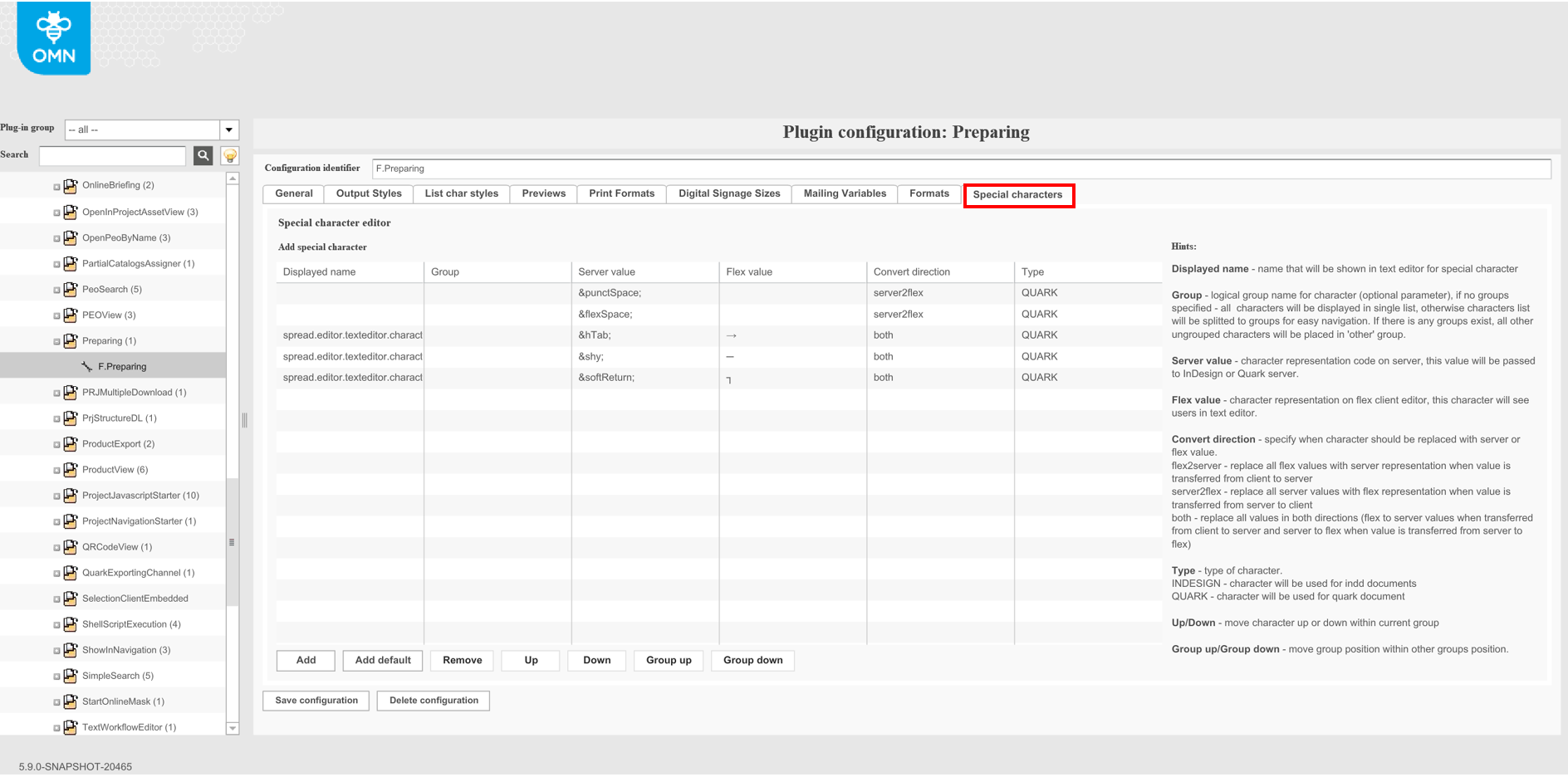Expand the ProjectJavascriptStarter tree node

pos(56,496)
